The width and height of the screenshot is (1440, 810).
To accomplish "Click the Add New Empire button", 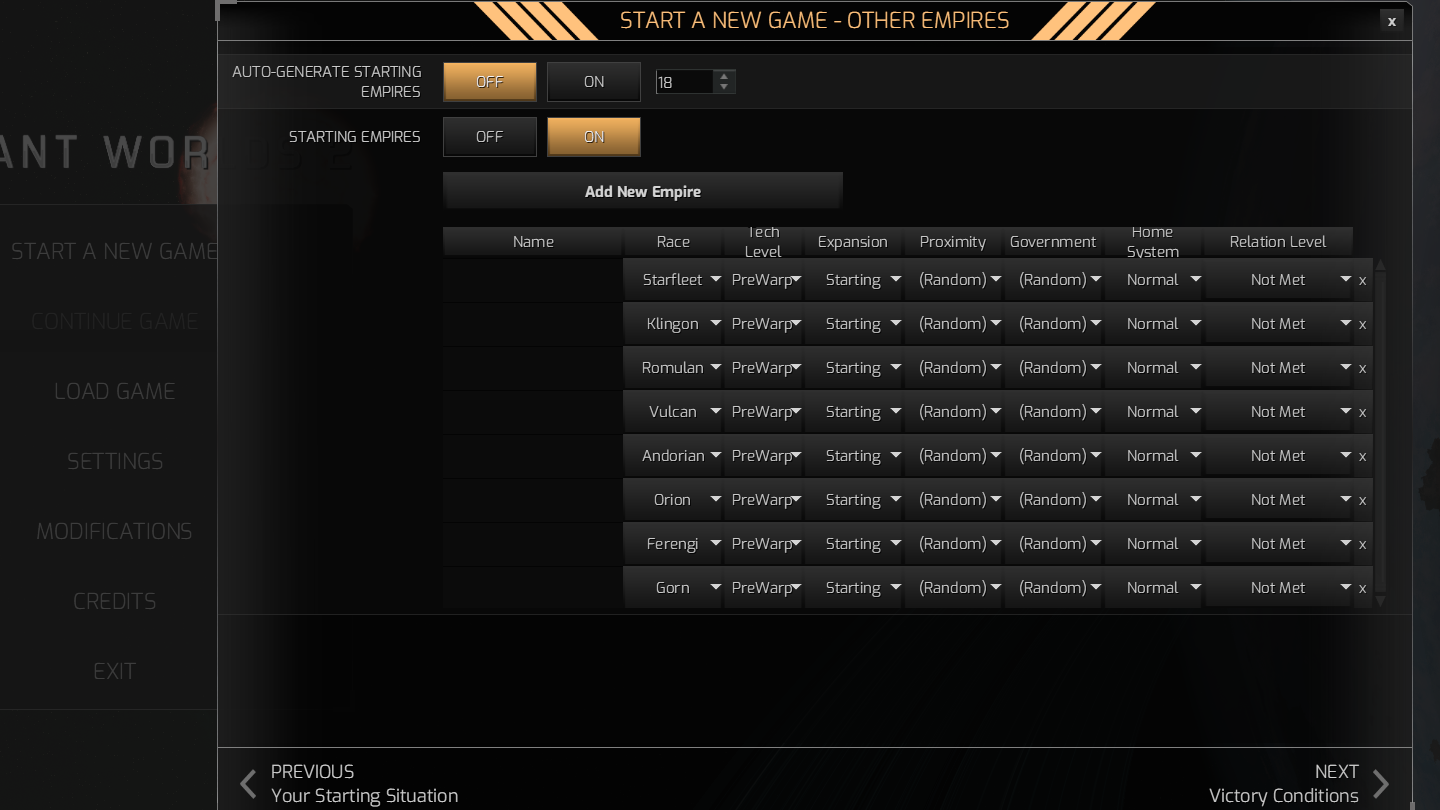I will (643, 191).
